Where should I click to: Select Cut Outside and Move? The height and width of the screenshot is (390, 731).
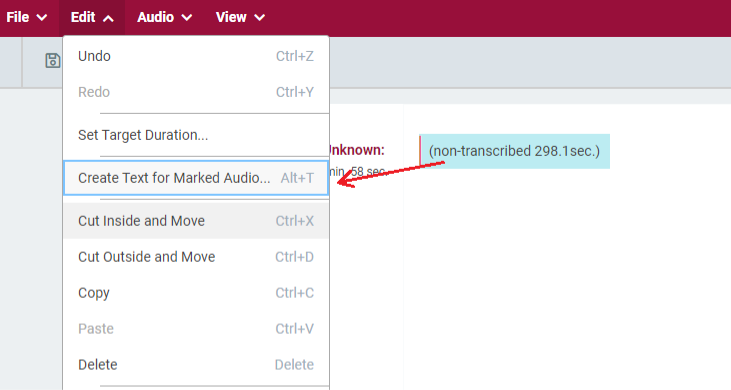click(196, 257)
